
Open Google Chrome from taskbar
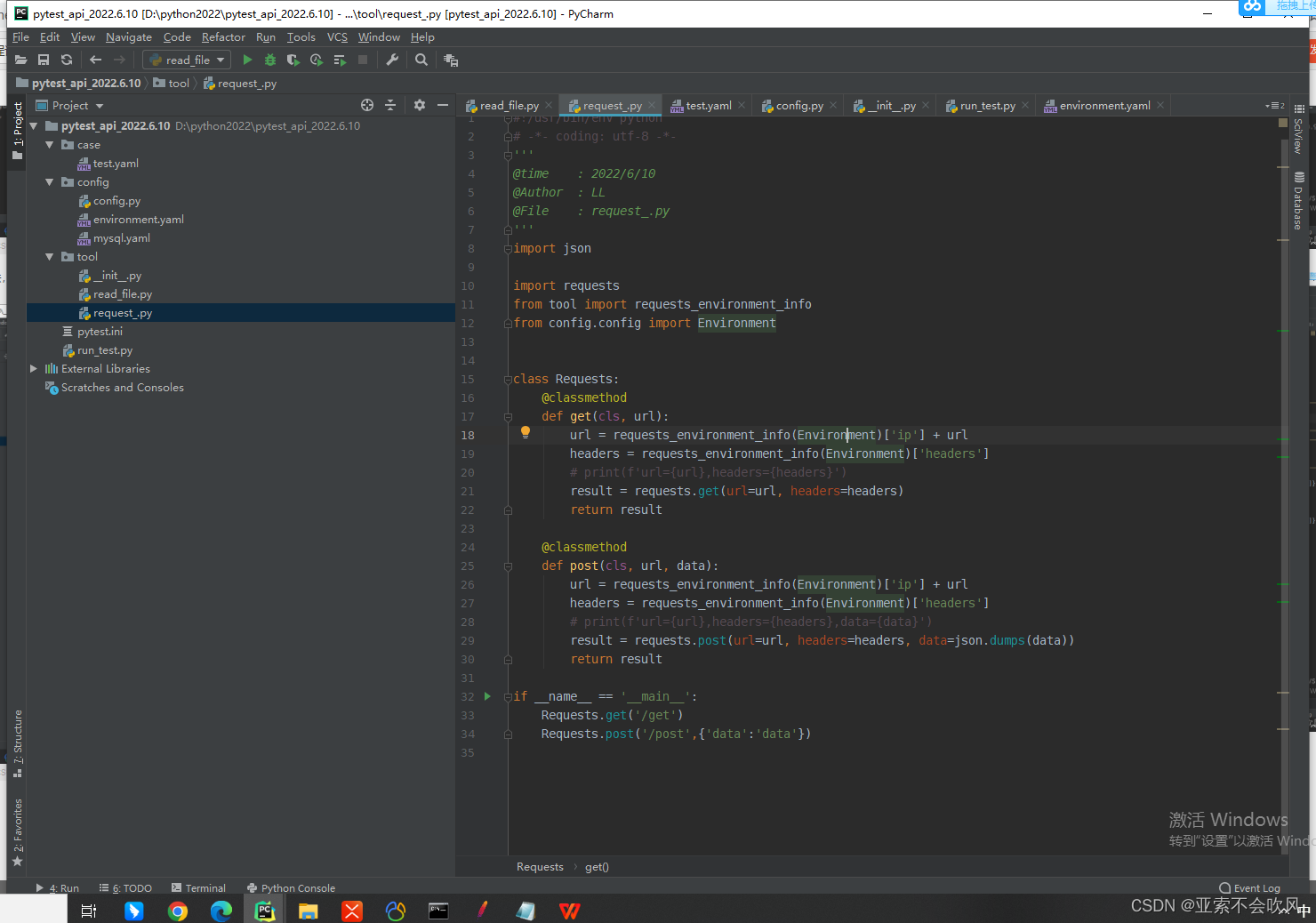(178, 911)
